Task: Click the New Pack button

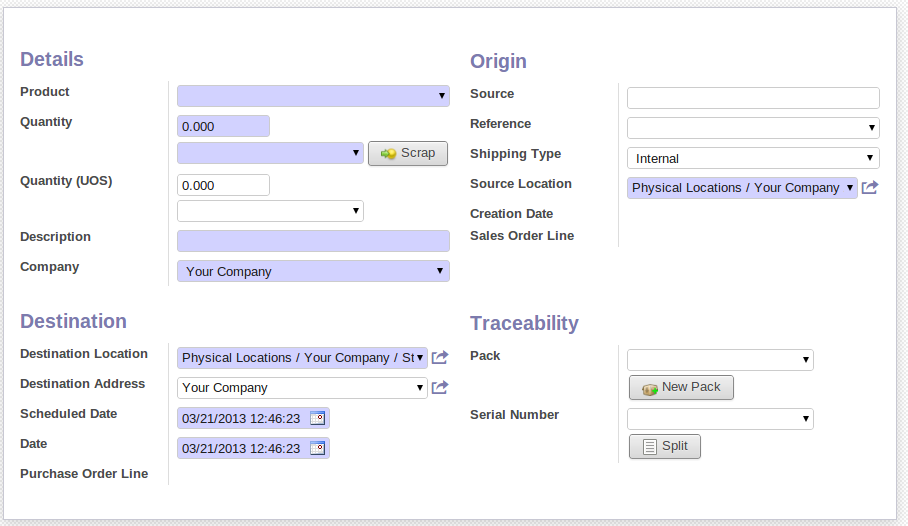Action: 681,387
